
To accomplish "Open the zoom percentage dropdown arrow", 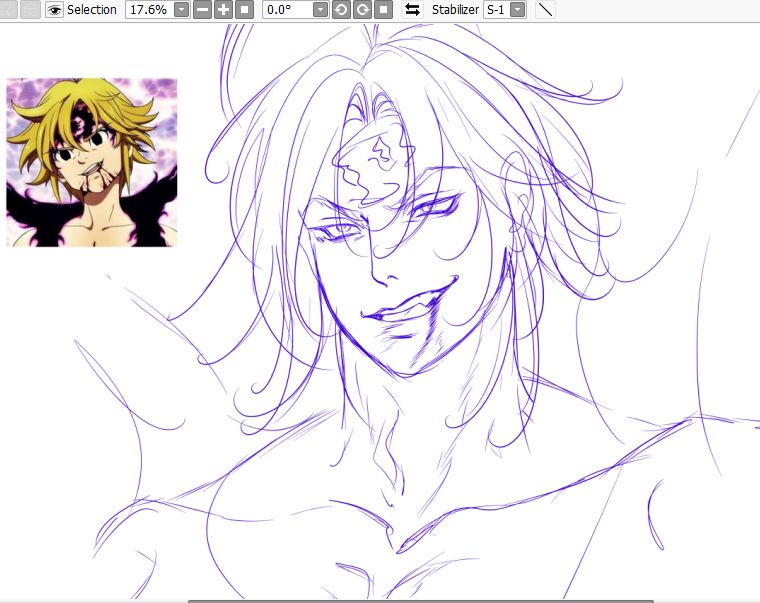I will pos(182,10).
